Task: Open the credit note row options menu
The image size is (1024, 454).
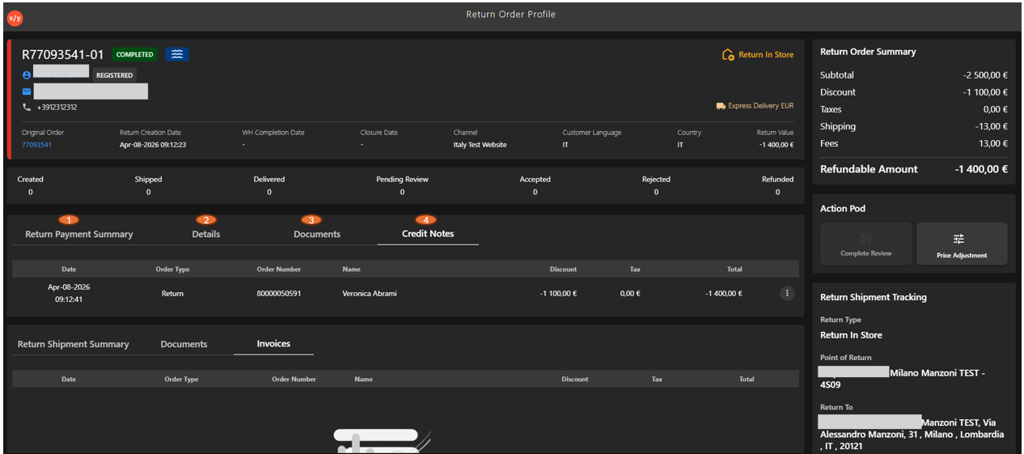Action: 787,294
